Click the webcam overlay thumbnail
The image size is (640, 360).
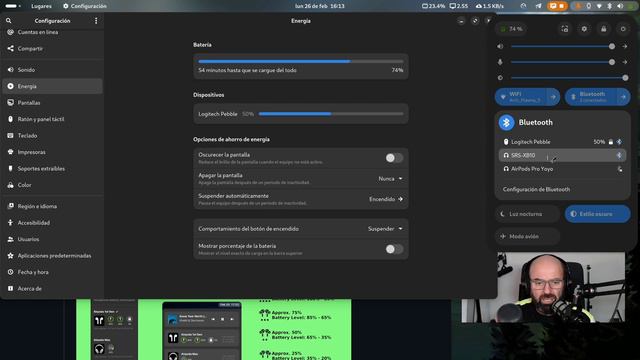[x=543, y=287]
